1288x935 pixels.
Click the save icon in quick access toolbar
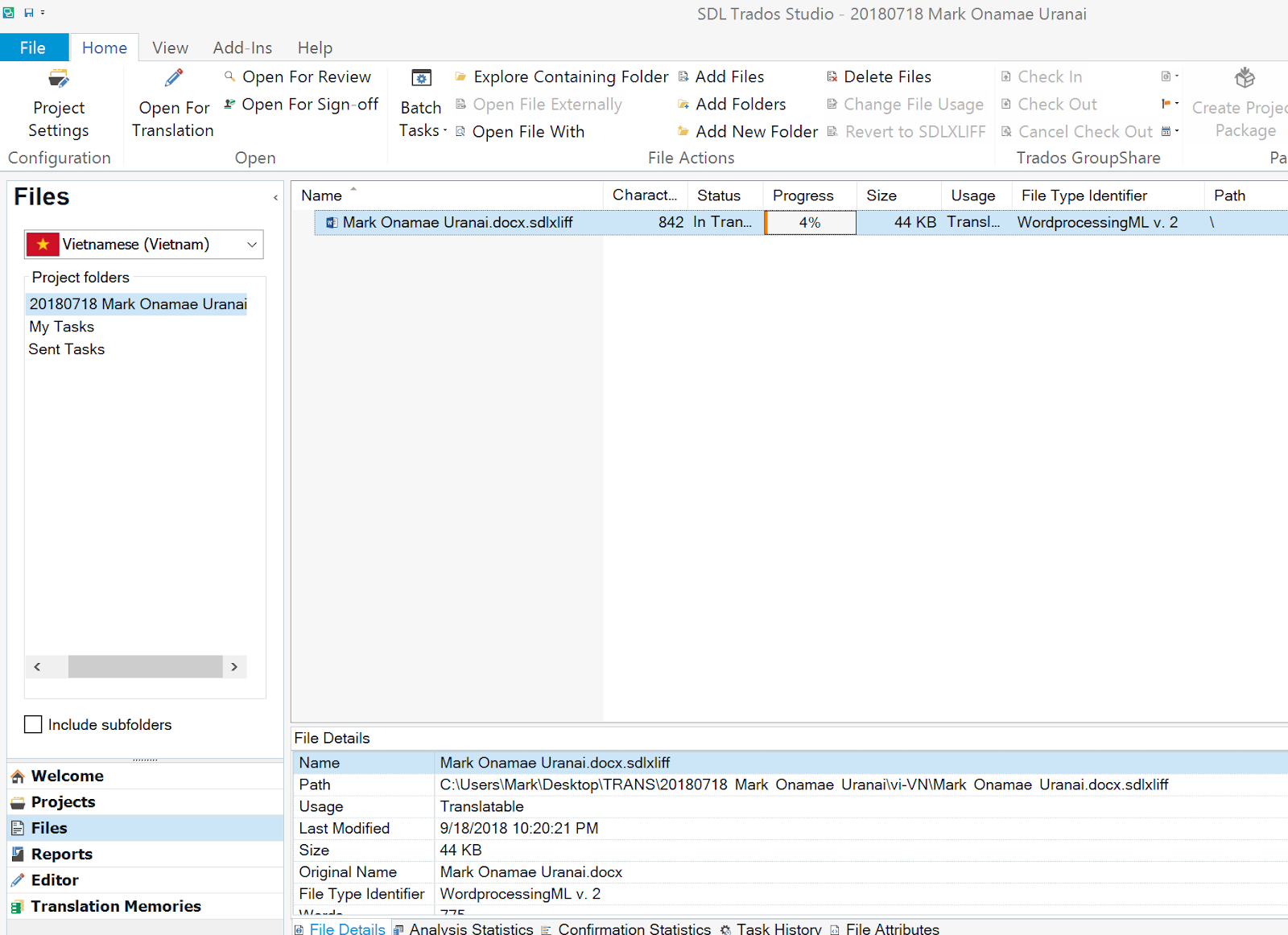point(29,13)
